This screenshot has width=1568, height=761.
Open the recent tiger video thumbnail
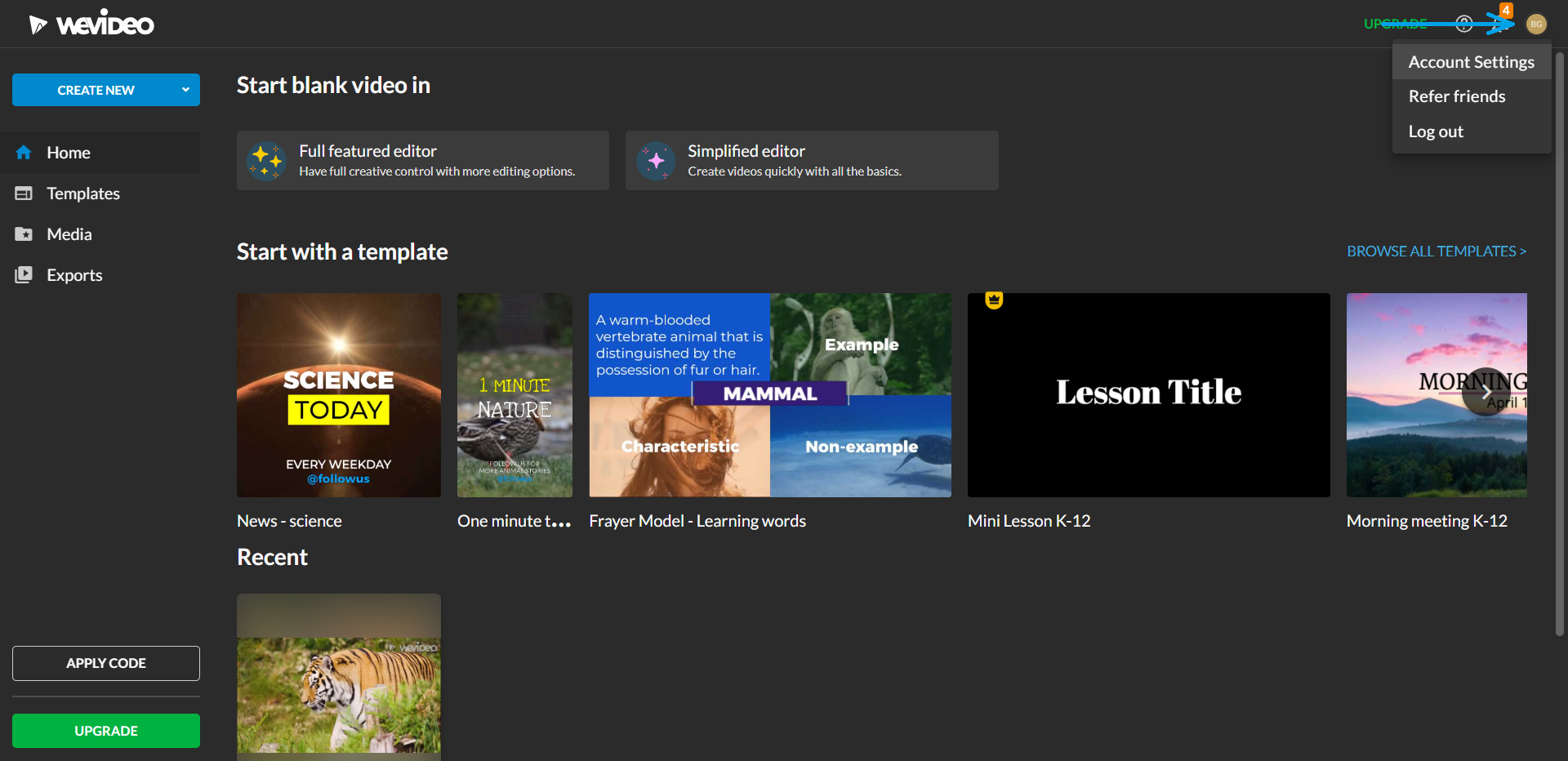pos(339,677)
